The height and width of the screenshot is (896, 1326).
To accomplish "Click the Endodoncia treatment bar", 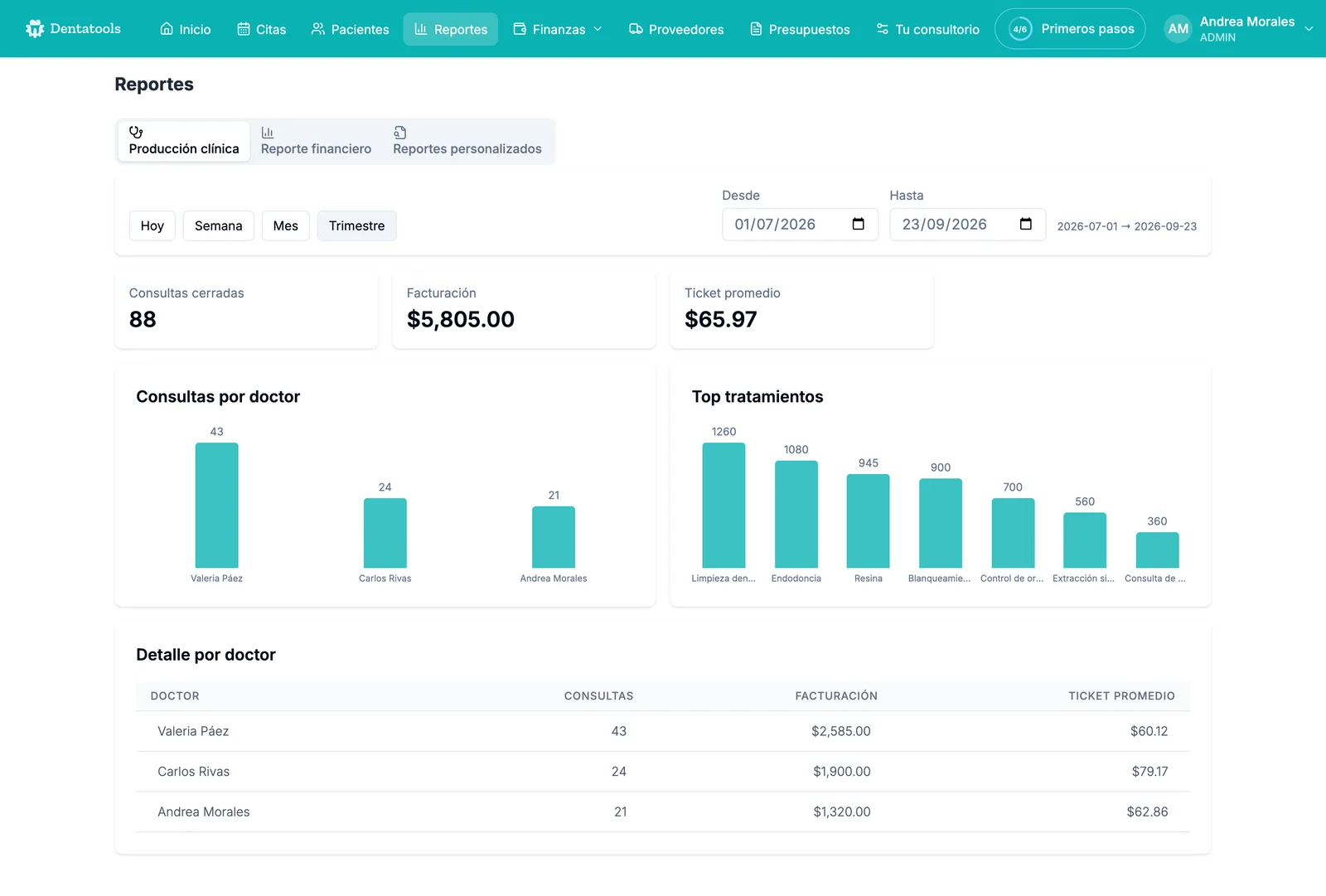I will [x=796, y=514].
